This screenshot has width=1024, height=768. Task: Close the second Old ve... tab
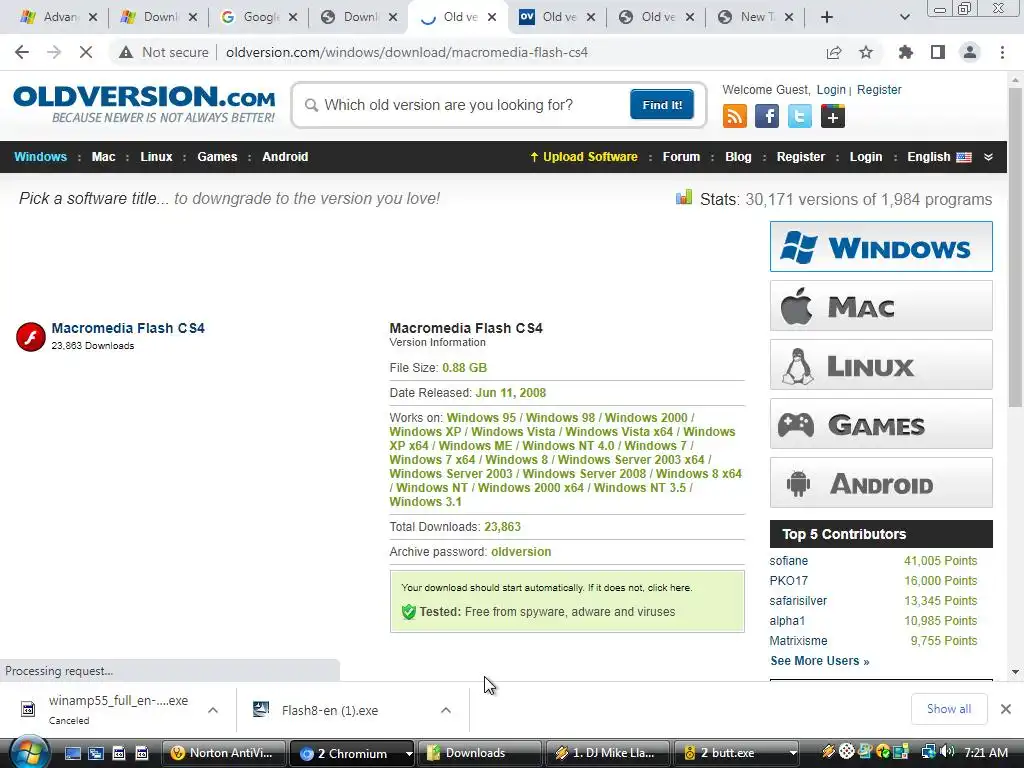(590, 17)
